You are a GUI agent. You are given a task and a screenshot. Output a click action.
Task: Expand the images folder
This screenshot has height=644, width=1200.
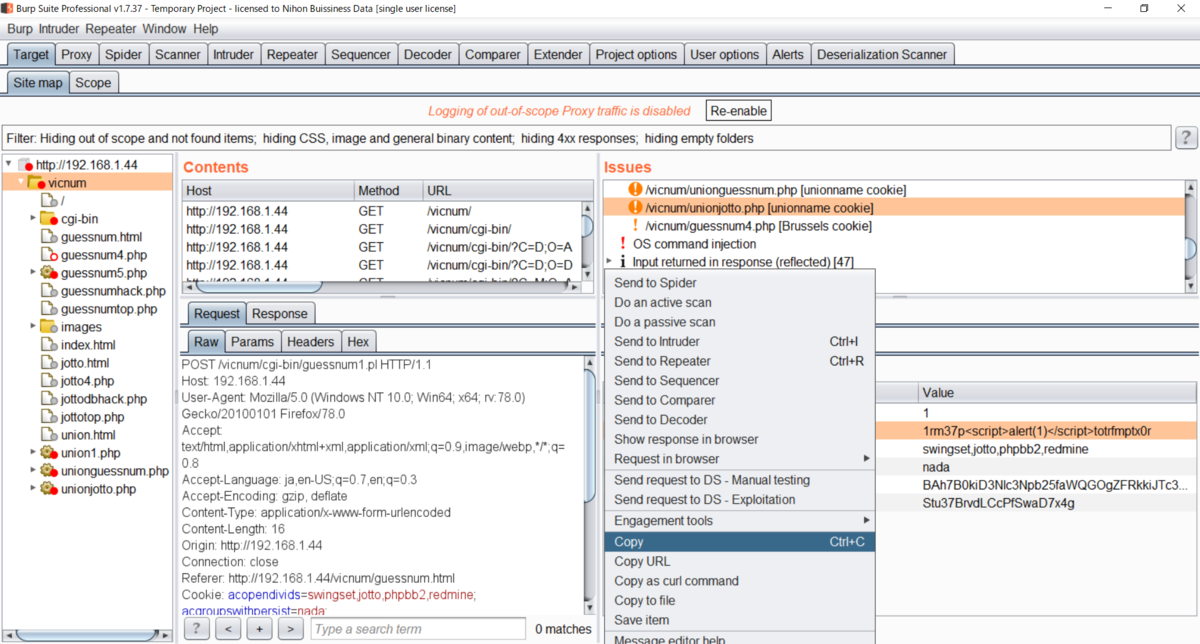click(33, 327)
